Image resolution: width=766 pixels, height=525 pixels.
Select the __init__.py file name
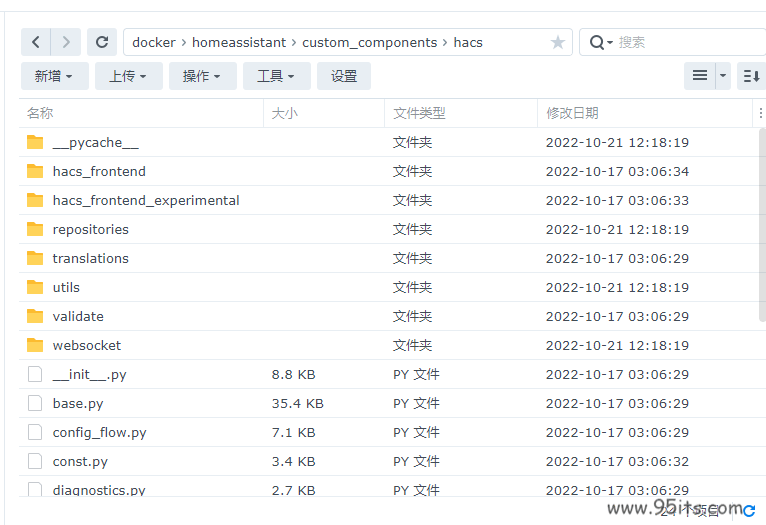point(90,375)
